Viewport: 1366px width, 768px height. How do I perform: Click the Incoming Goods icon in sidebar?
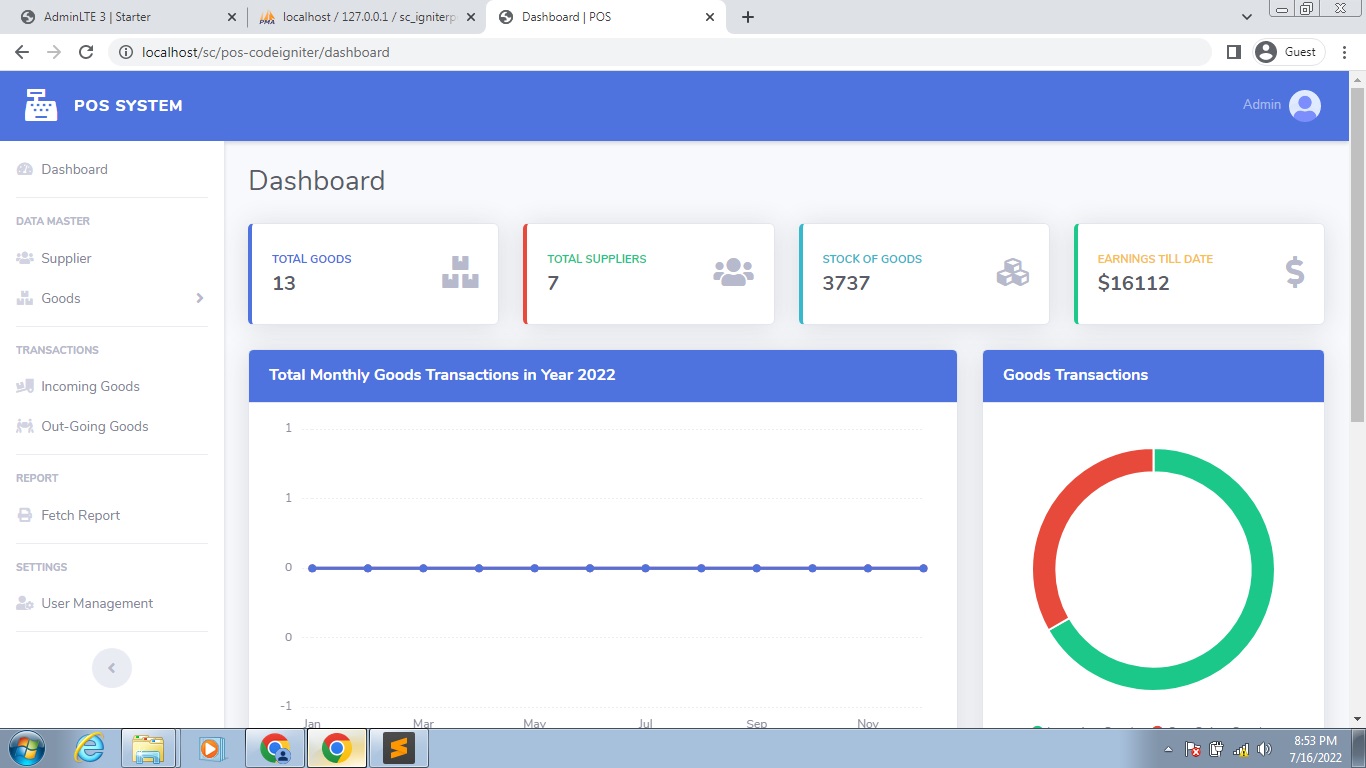pyautogui.click(x=23, y=386)
